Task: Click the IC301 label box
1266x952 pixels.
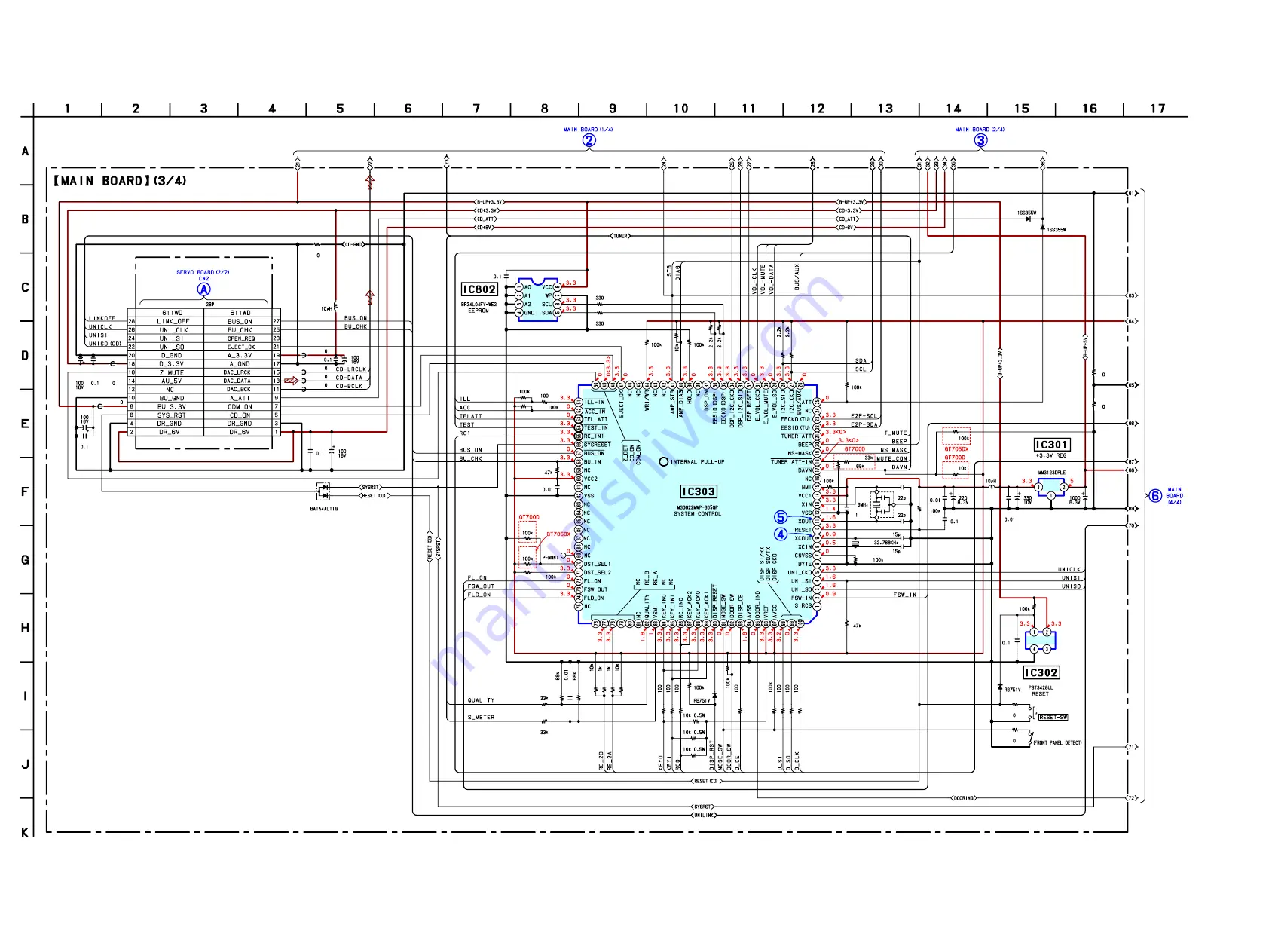Action: pos(1052,445)
